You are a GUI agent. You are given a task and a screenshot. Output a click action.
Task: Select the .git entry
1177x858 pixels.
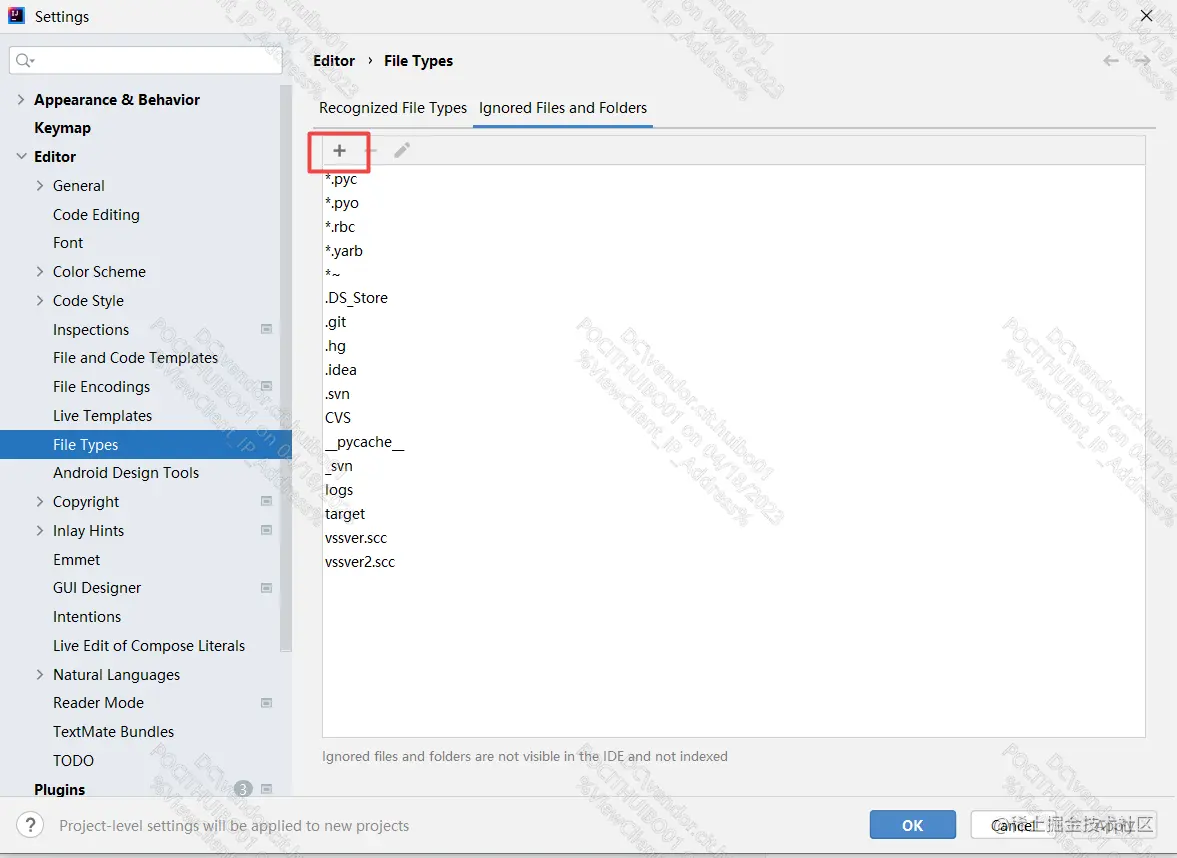click(336, 322)
